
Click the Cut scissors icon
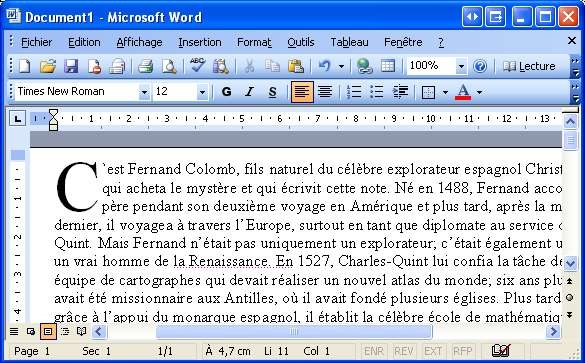249,66
